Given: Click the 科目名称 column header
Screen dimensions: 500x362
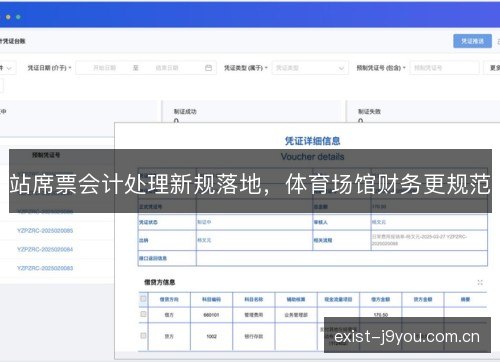Looking at the screenshot, I should point(254,299).
